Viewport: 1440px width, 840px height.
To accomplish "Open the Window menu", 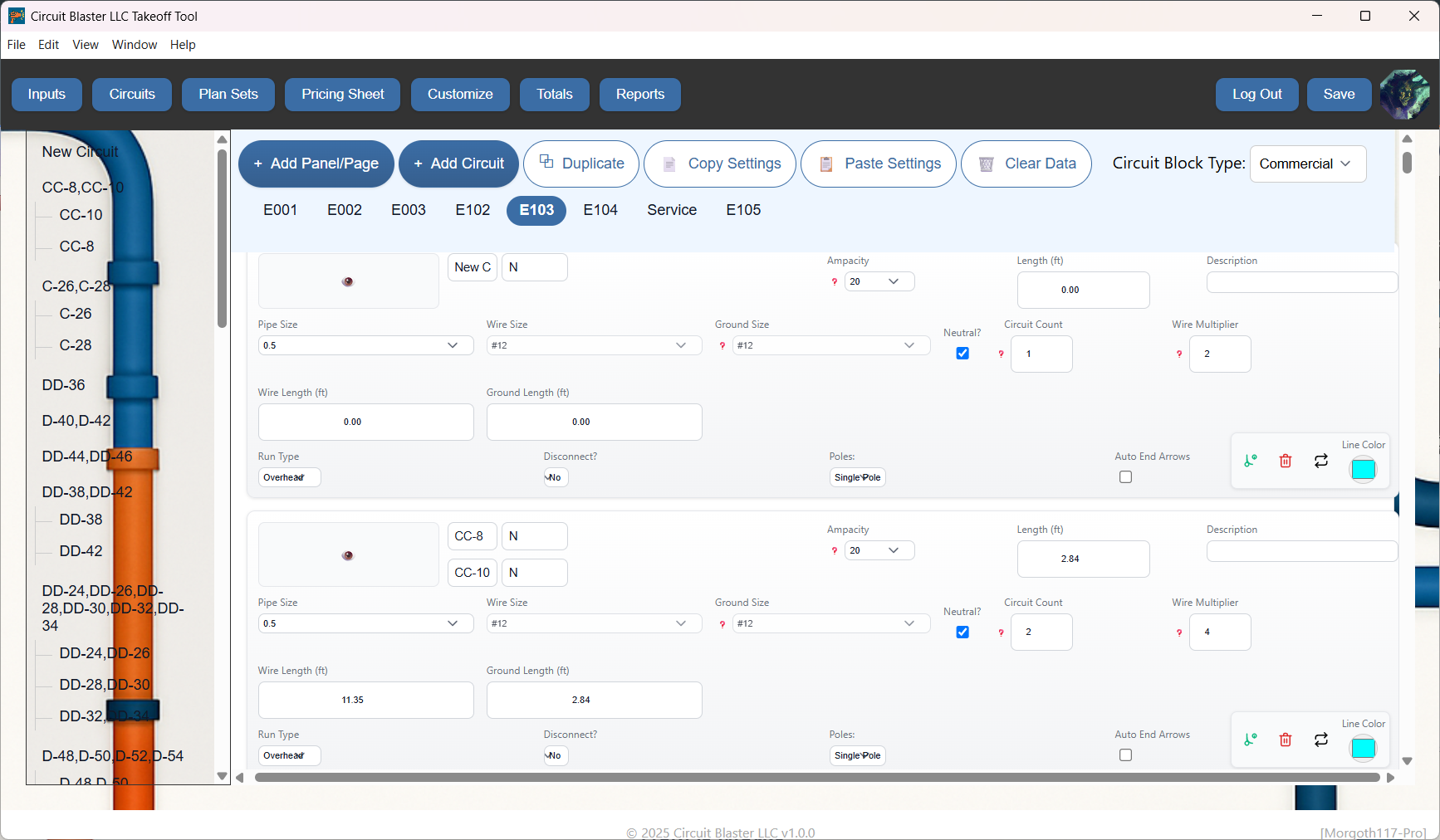I will [134, 45].
